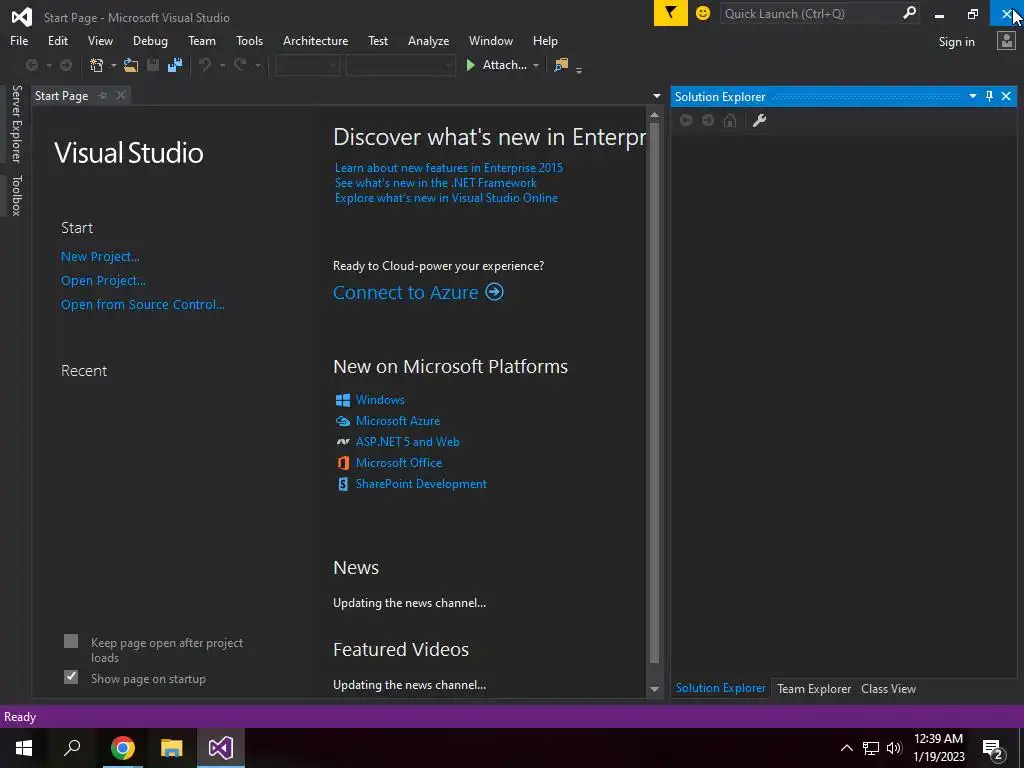Click Solution Explorer Back icon

point(686,120)
